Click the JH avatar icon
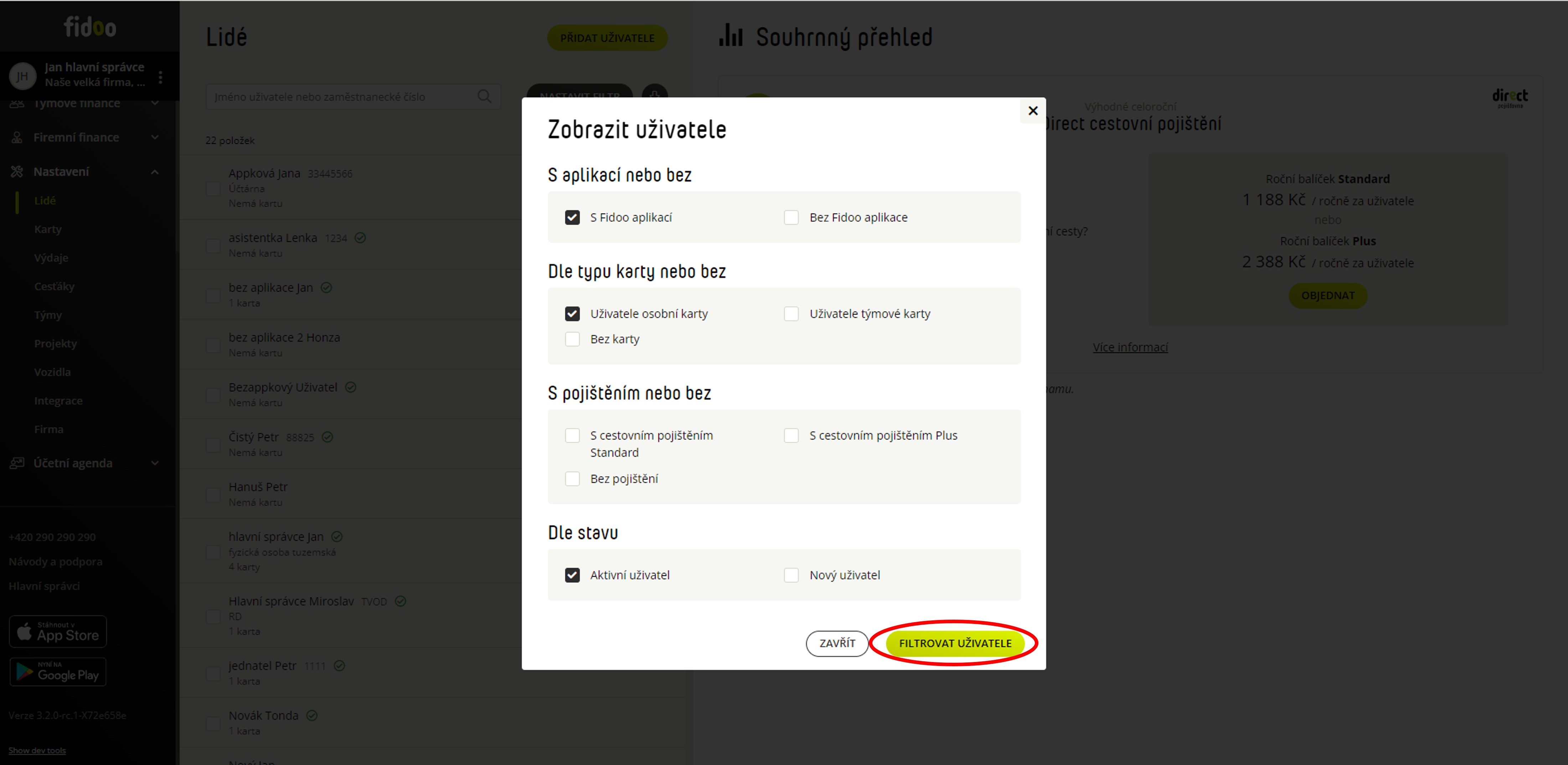 coord(22,76)
